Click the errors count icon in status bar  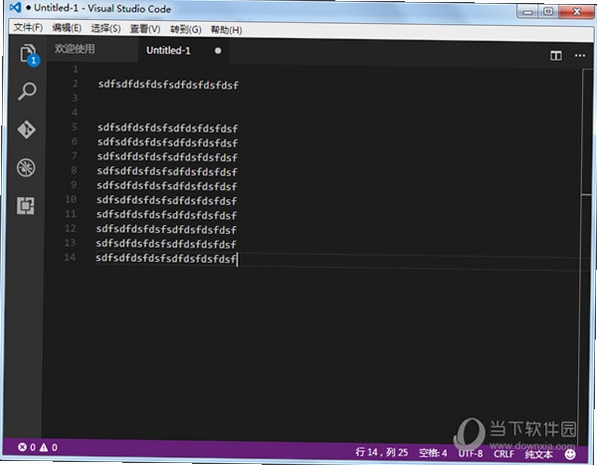pos(22,447)
